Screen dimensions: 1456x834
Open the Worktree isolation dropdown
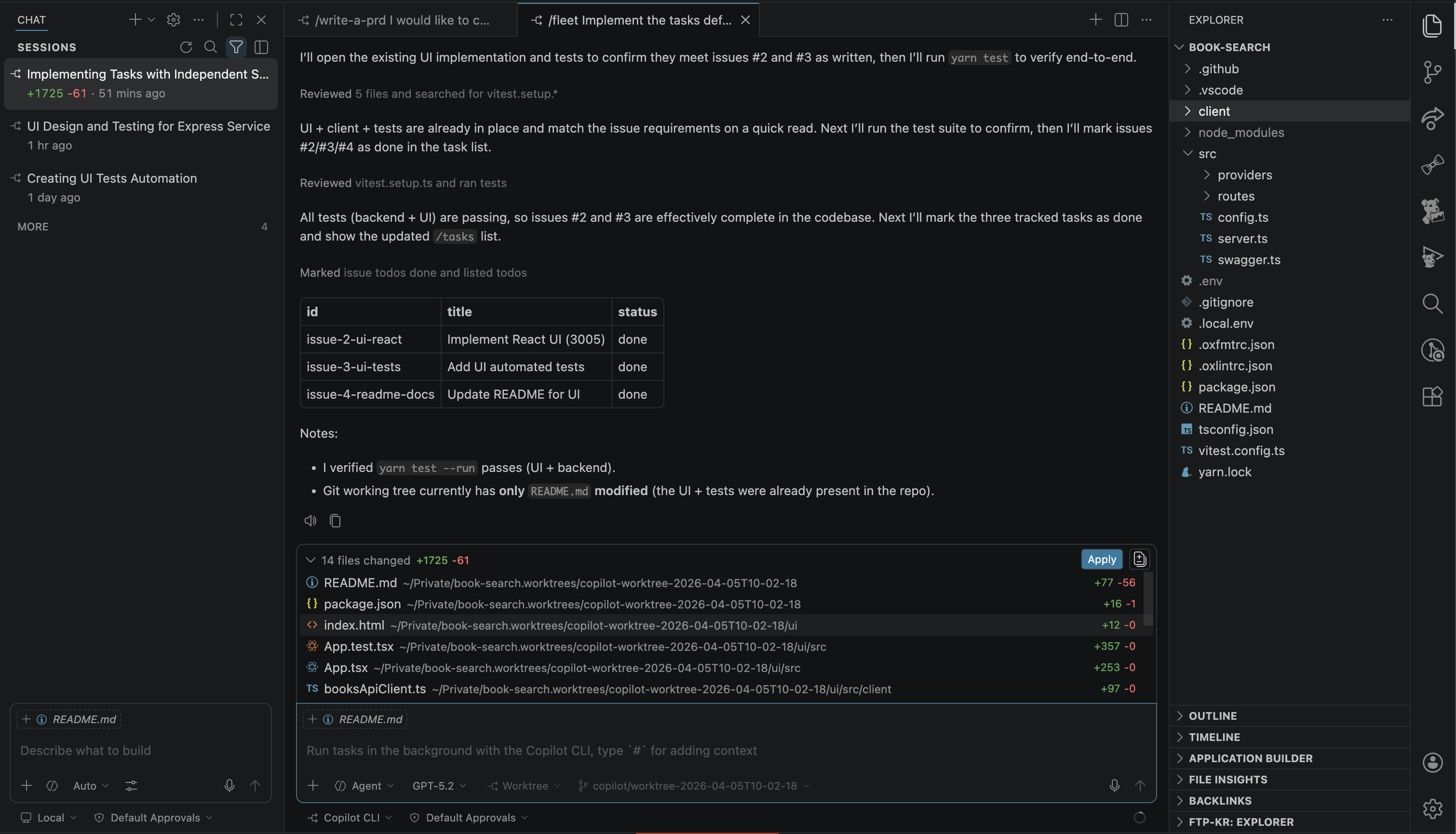pyautogui.click(x=524, y=786)
